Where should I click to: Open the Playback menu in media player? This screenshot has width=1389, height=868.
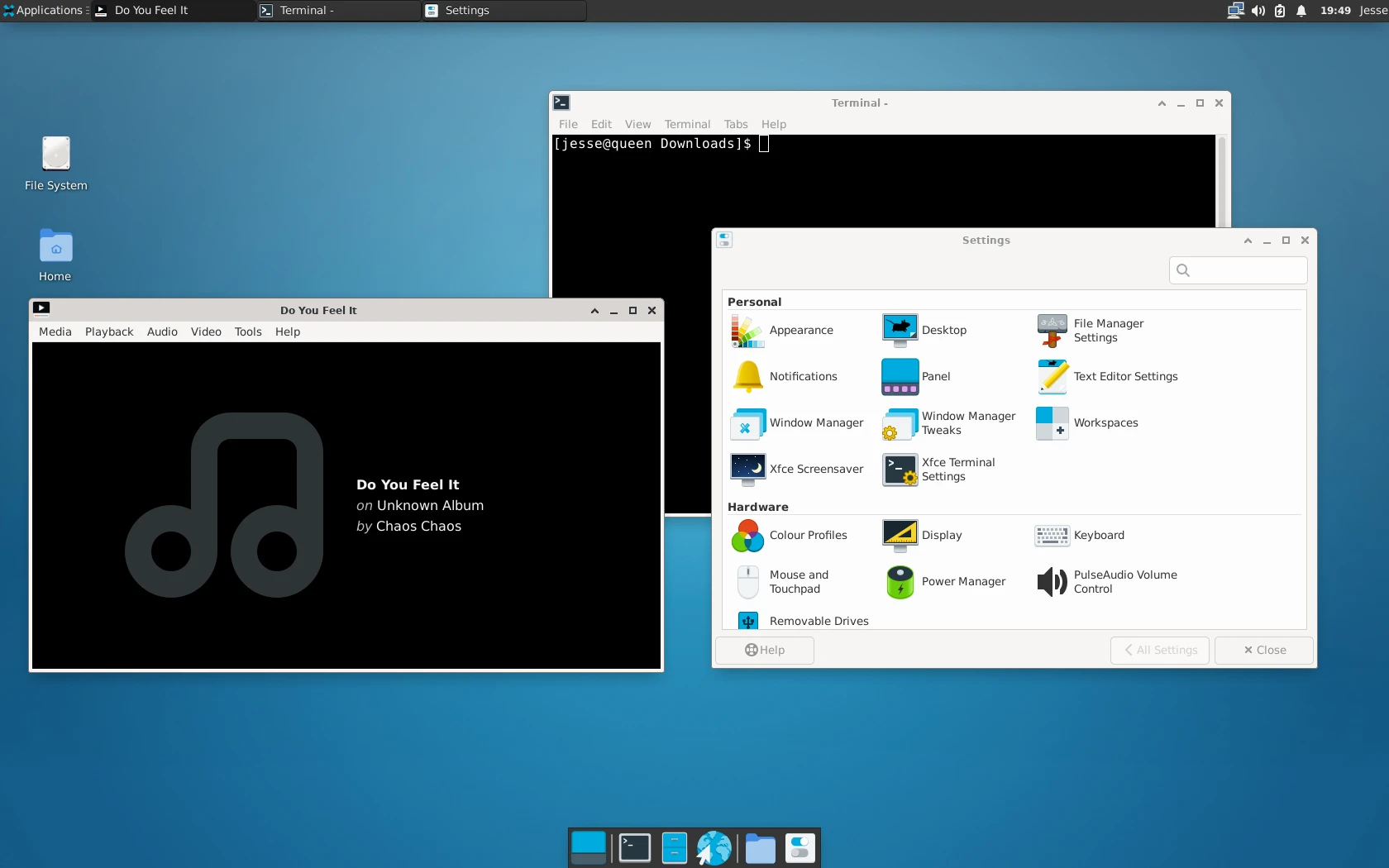109,331
